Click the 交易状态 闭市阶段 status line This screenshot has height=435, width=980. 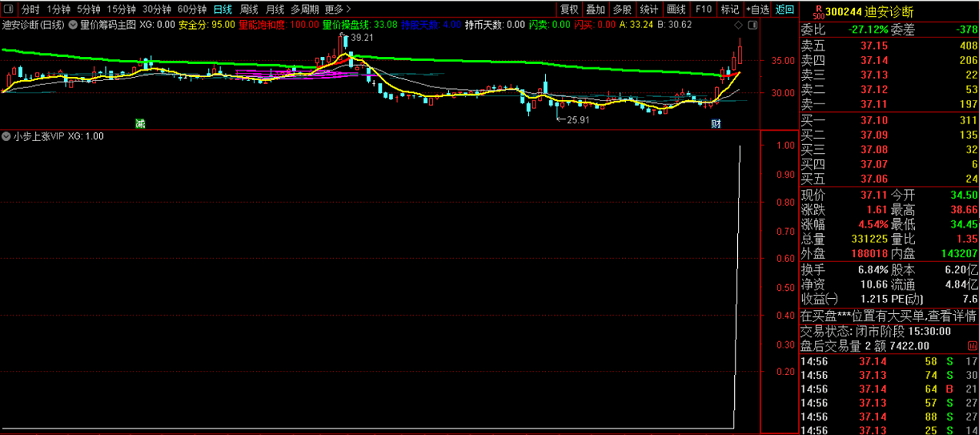tap(876, 331)
